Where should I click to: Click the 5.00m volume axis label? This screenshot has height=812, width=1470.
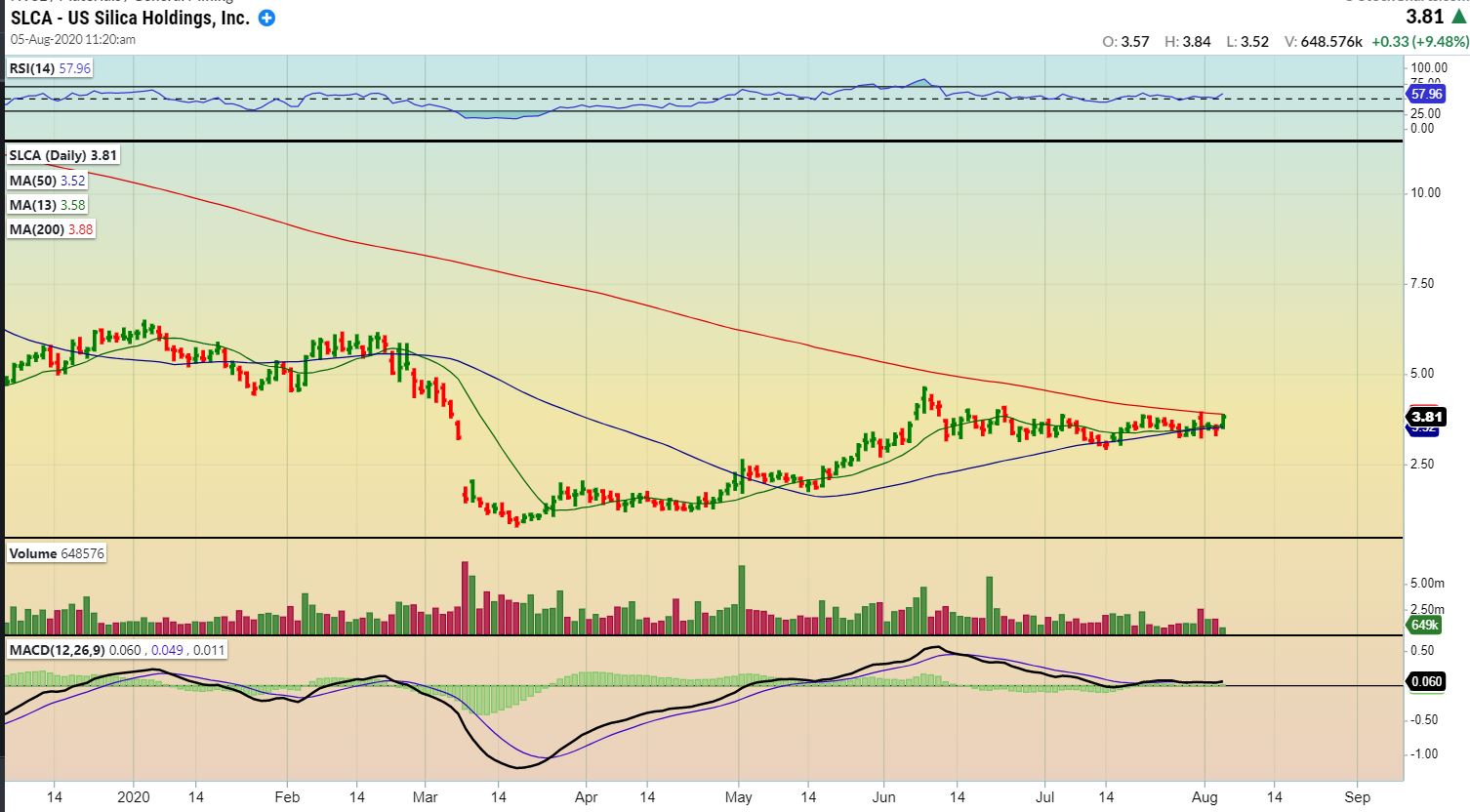point(1428,583)
